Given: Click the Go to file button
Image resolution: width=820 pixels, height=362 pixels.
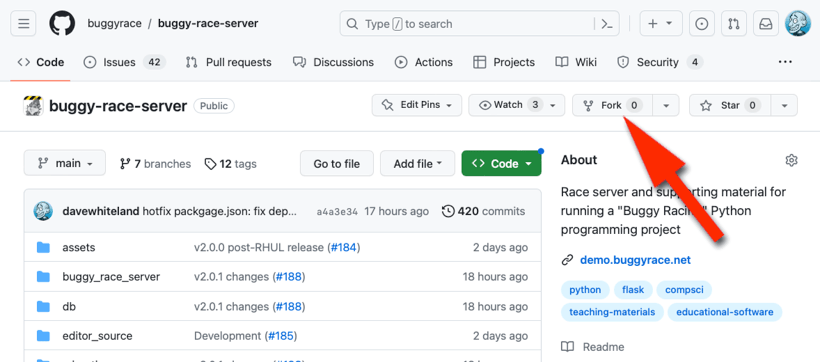Looking at the screenshot, I should (337, 164).
